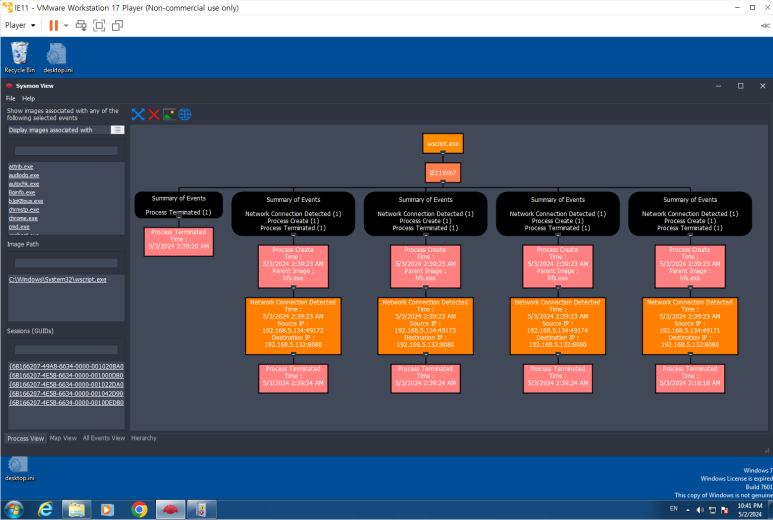
Task: Open 'Display images associated with' dropdown
Action: (117, 130)
